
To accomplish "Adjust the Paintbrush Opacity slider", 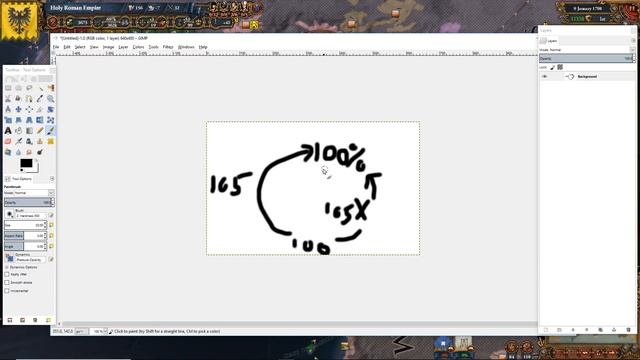I will point(28,202).
